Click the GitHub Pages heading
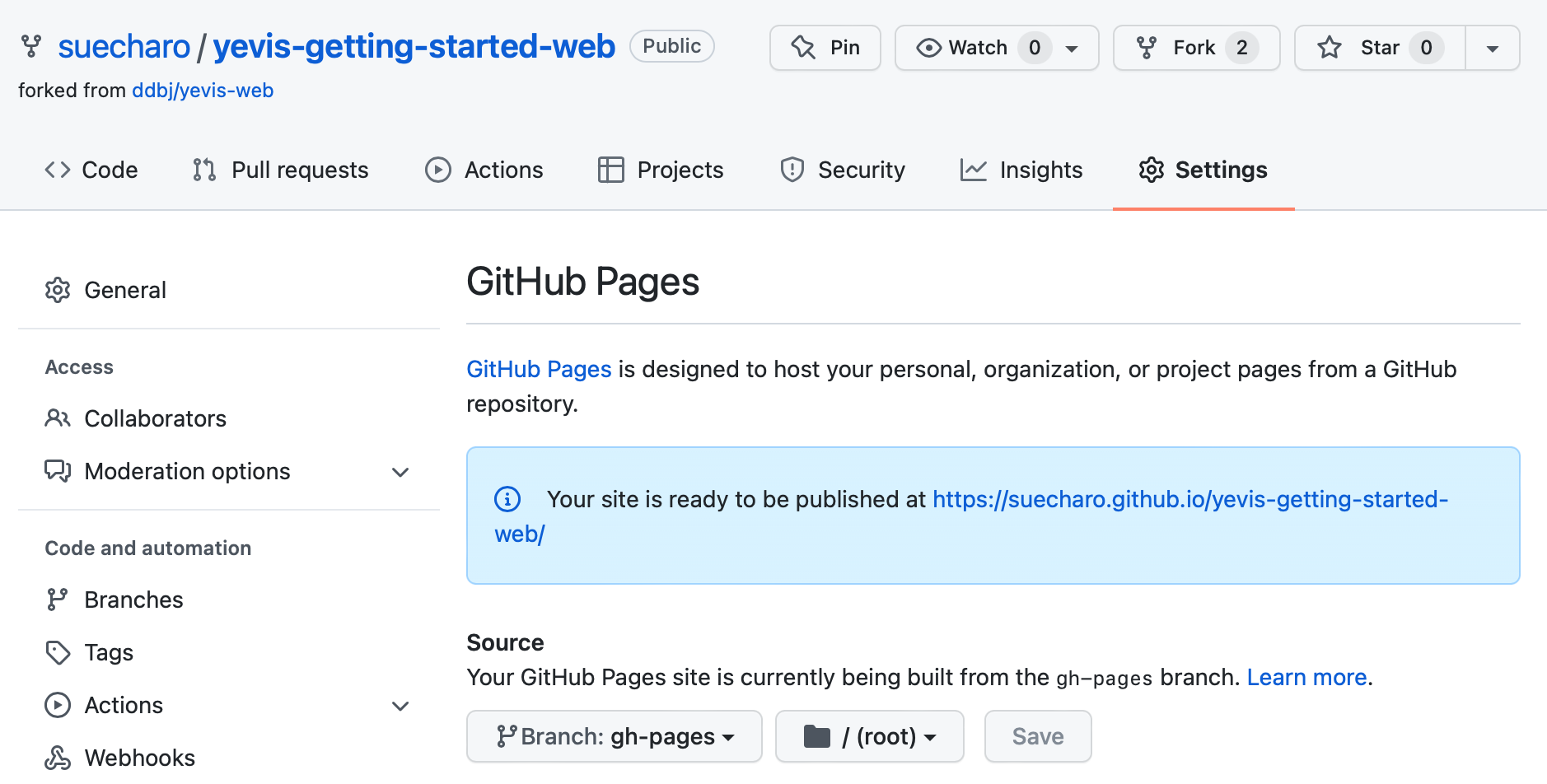1547x784 pixels. click(583, 282)
